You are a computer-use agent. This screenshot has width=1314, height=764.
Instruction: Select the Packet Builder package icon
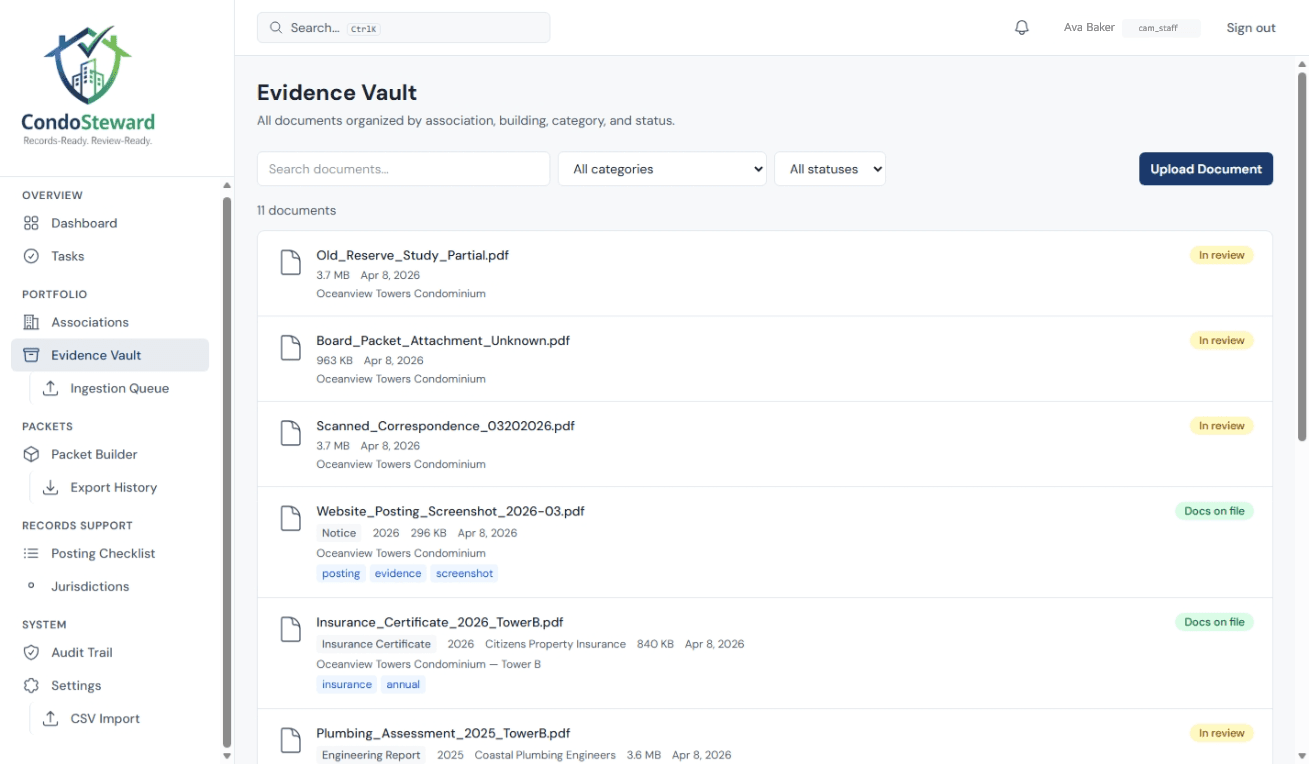click(x=31, y=454)
